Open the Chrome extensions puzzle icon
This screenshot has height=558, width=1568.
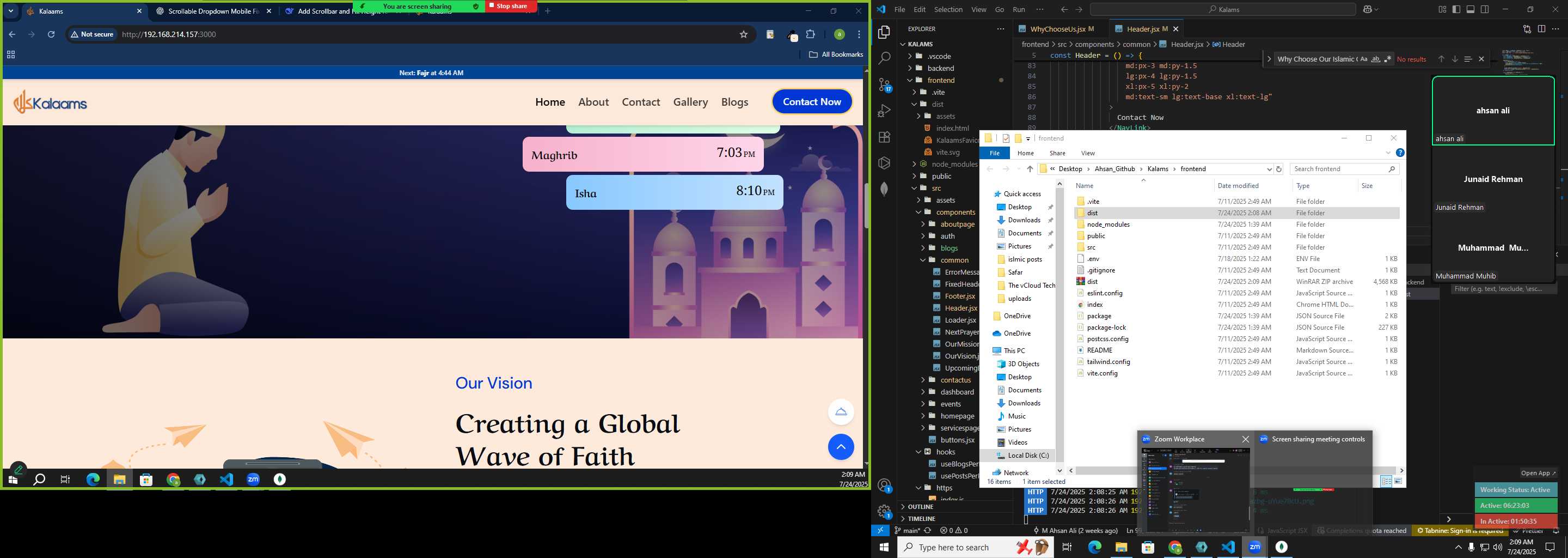[811, 35]
